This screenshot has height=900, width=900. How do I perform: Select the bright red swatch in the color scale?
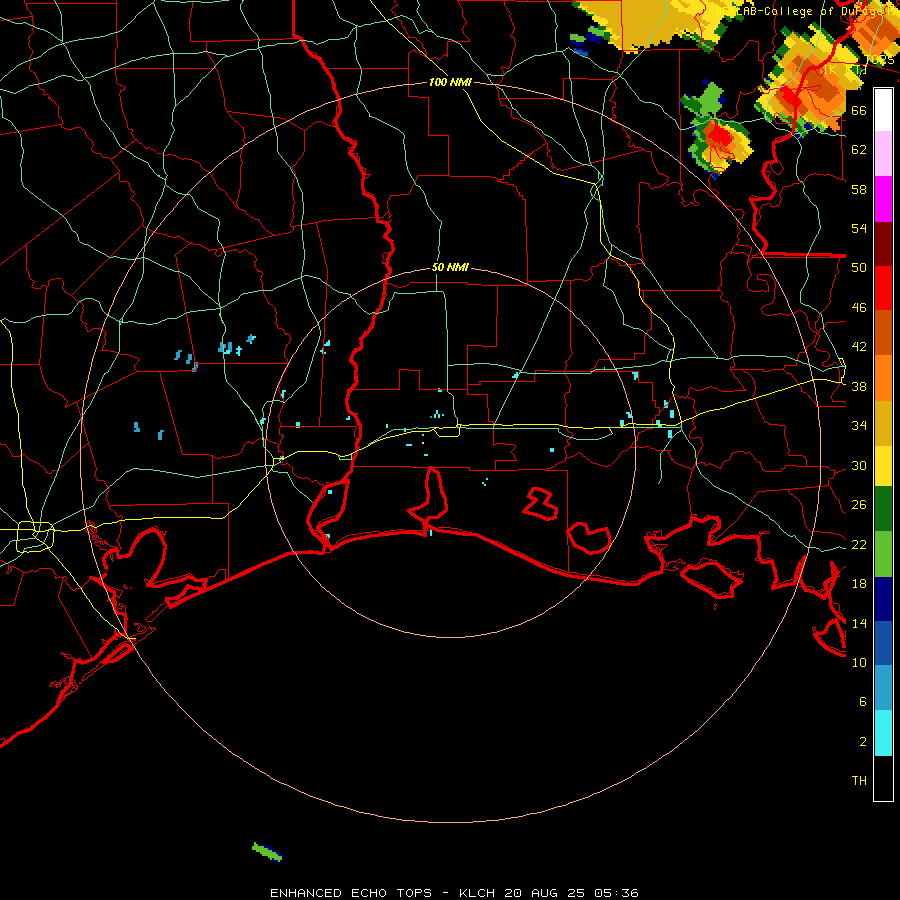883,288
